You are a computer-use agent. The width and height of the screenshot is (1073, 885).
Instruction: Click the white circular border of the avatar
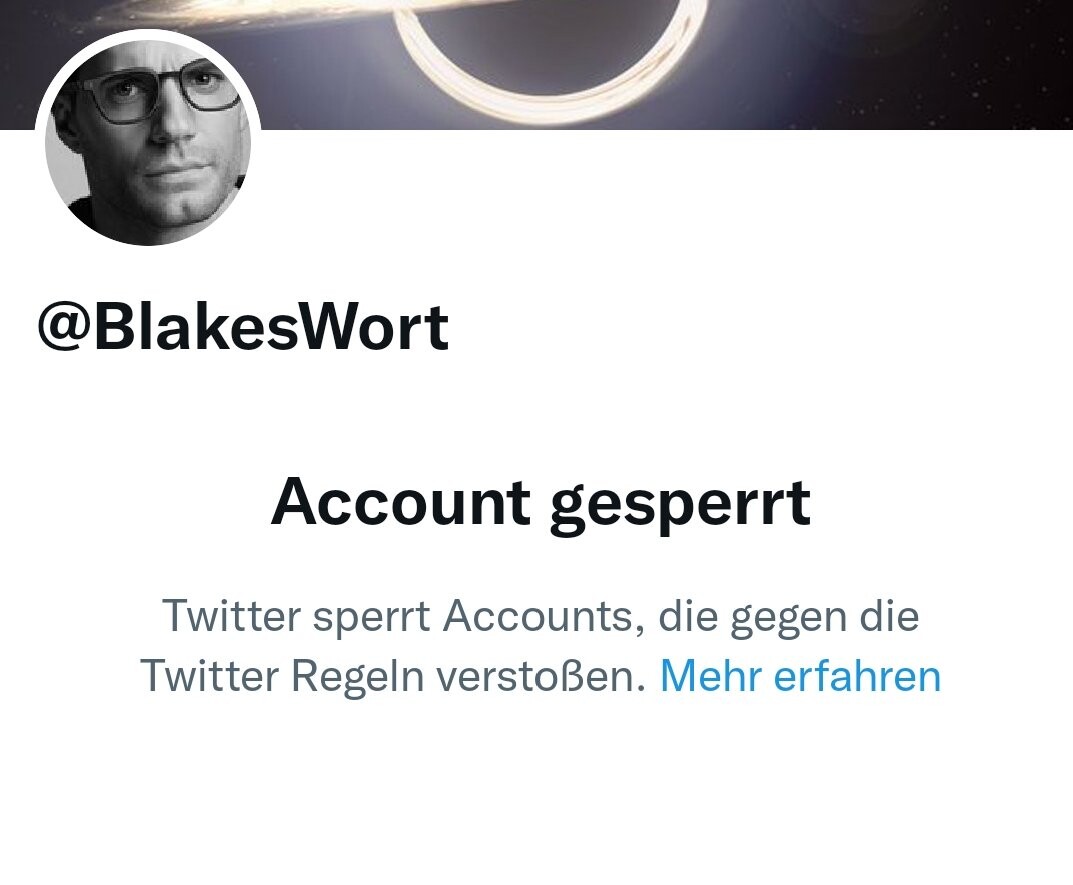(148, 36)
